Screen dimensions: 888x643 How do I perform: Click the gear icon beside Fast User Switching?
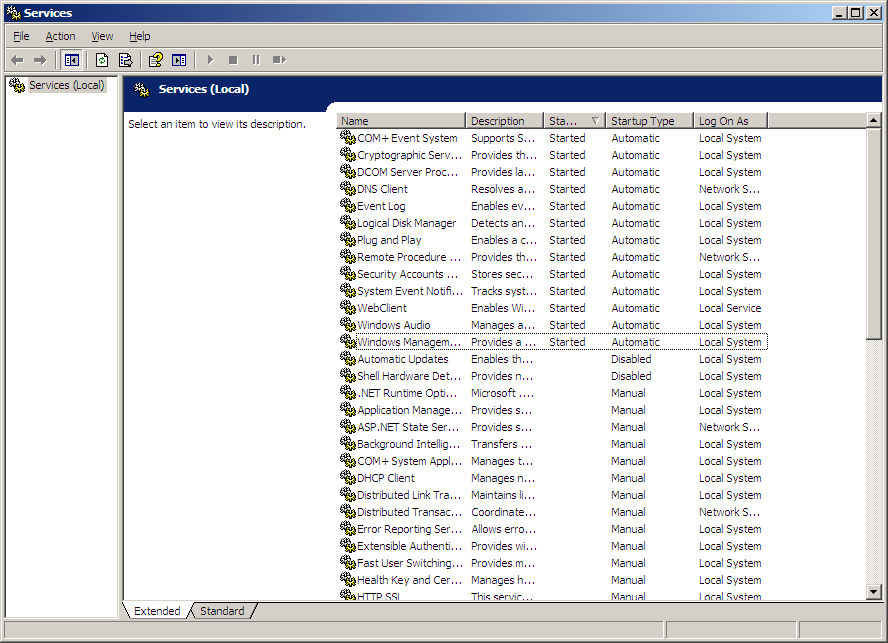pos(348,563)
